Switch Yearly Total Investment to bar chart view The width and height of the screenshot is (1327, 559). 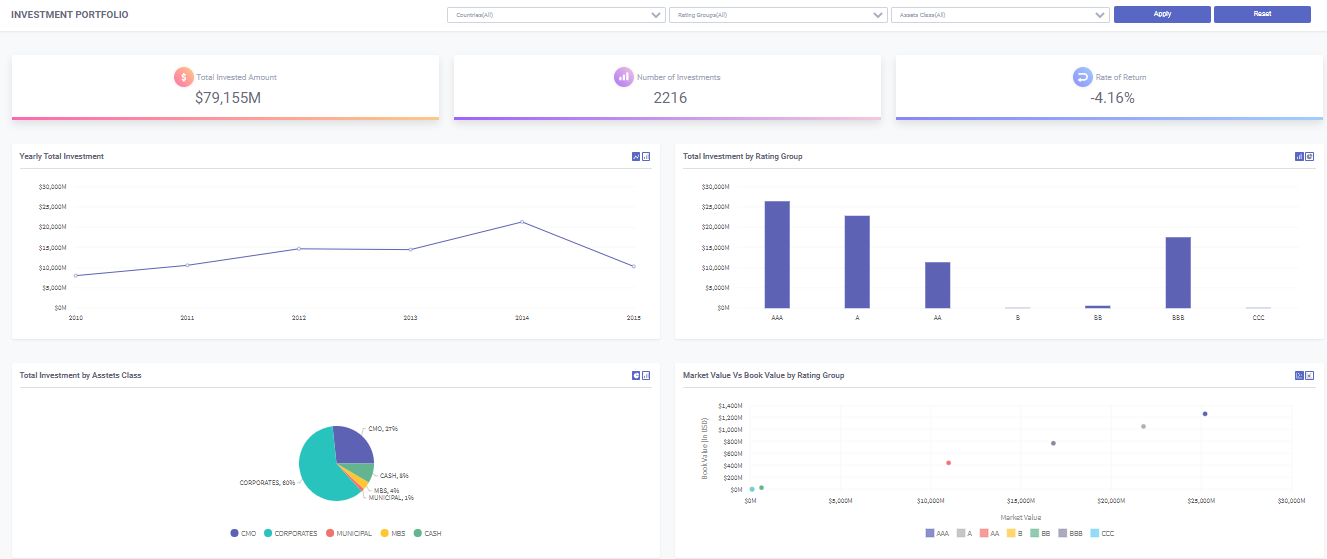pos(646,156)
